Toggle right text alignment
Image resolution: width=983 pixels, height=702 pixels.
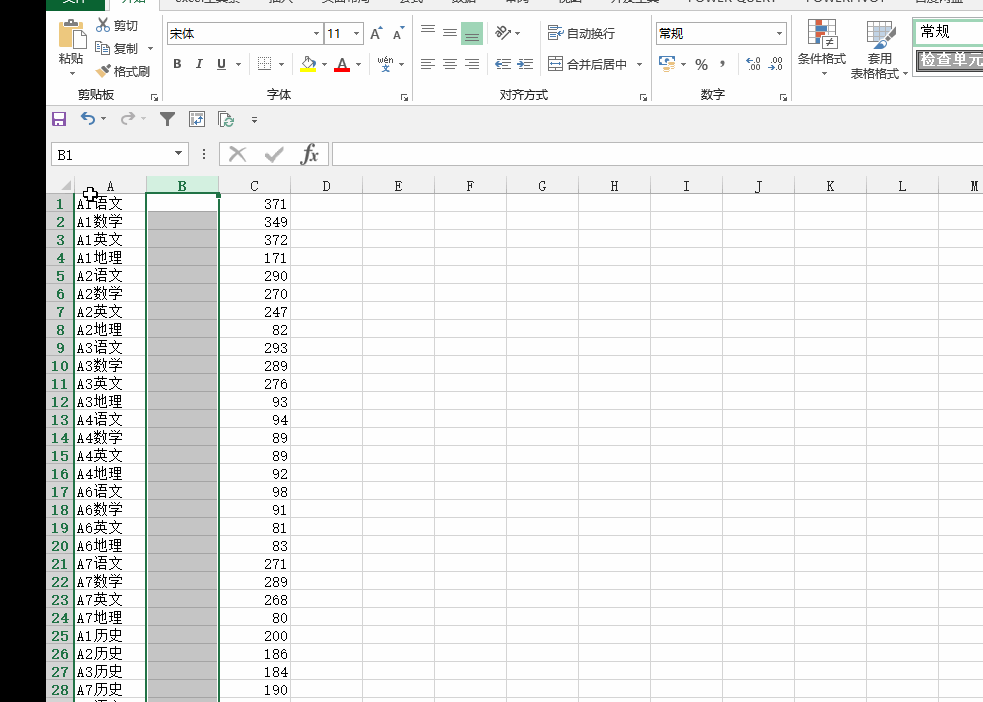pos(471,64)
